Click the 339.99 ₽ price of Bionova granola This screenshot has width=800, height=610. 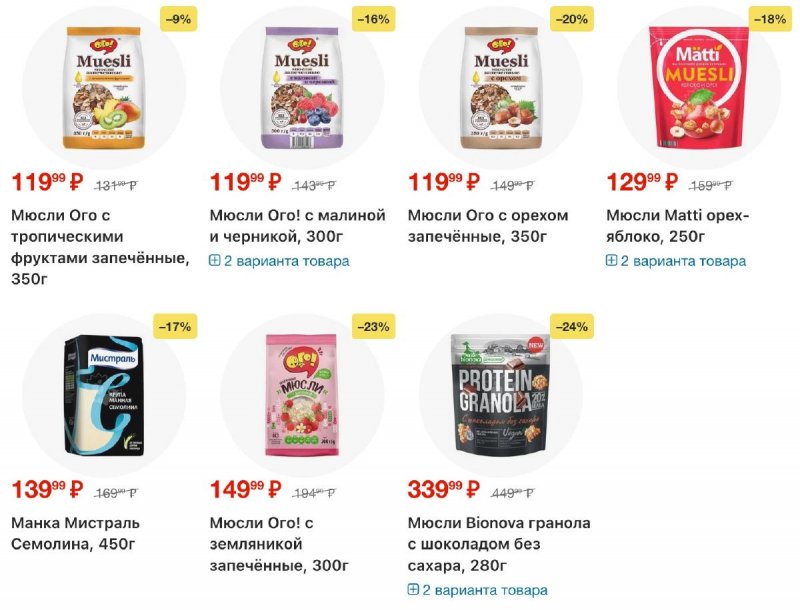click(x=444, y=490)
